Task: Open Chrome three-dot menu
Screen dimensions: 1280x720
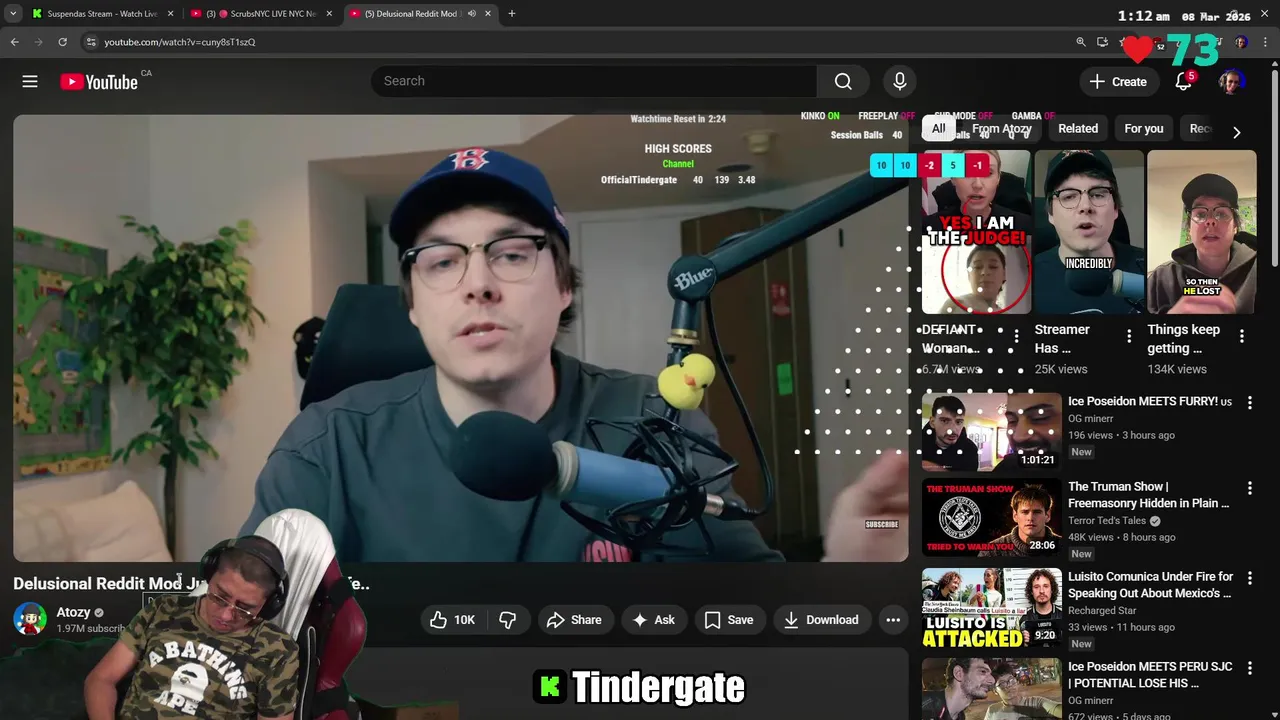Action: (x=1265, y=42)
